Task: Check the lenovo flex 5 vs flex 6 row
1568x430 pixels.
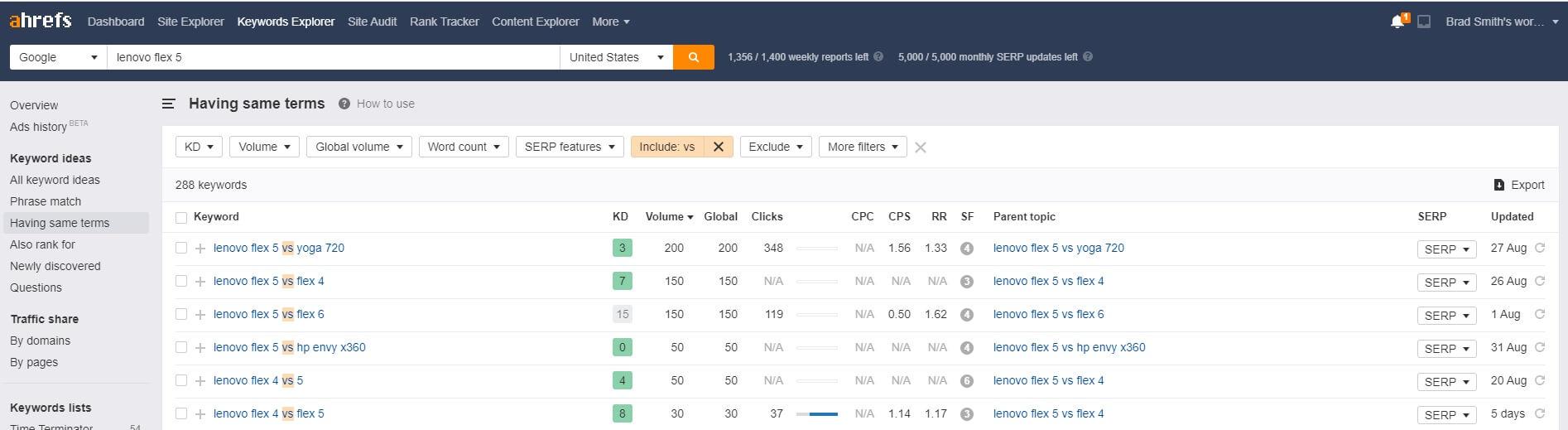Action: [x=181, y=314]
